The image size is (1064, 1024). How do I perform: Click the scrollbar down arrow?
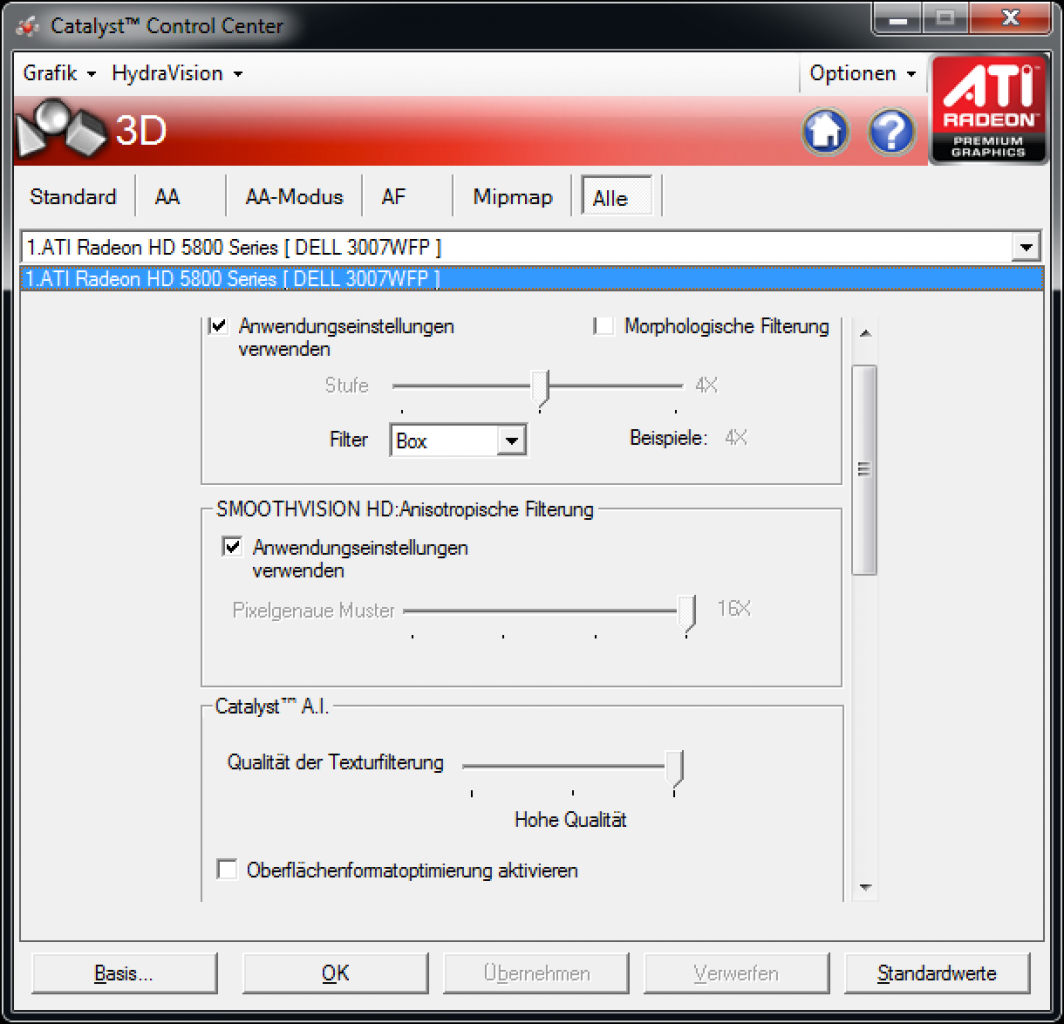point(865,887)
